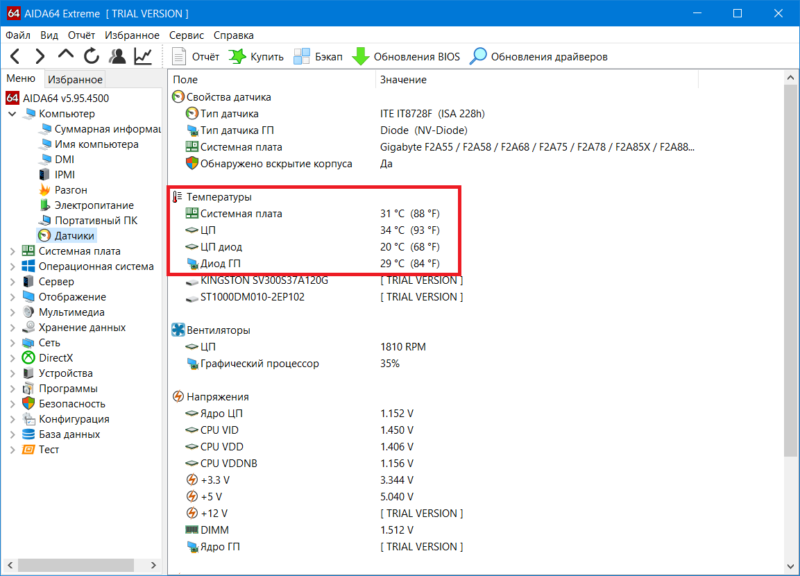Open Отчёт report from the toolbar
This screenshot has height=576, width=800.
pos(194,57)
